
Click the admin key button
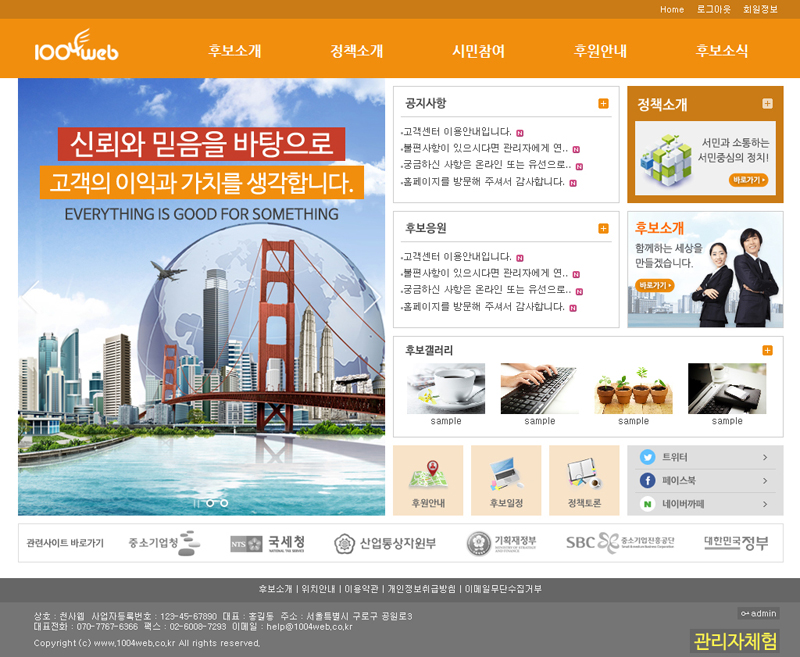[x=758, y=613]
